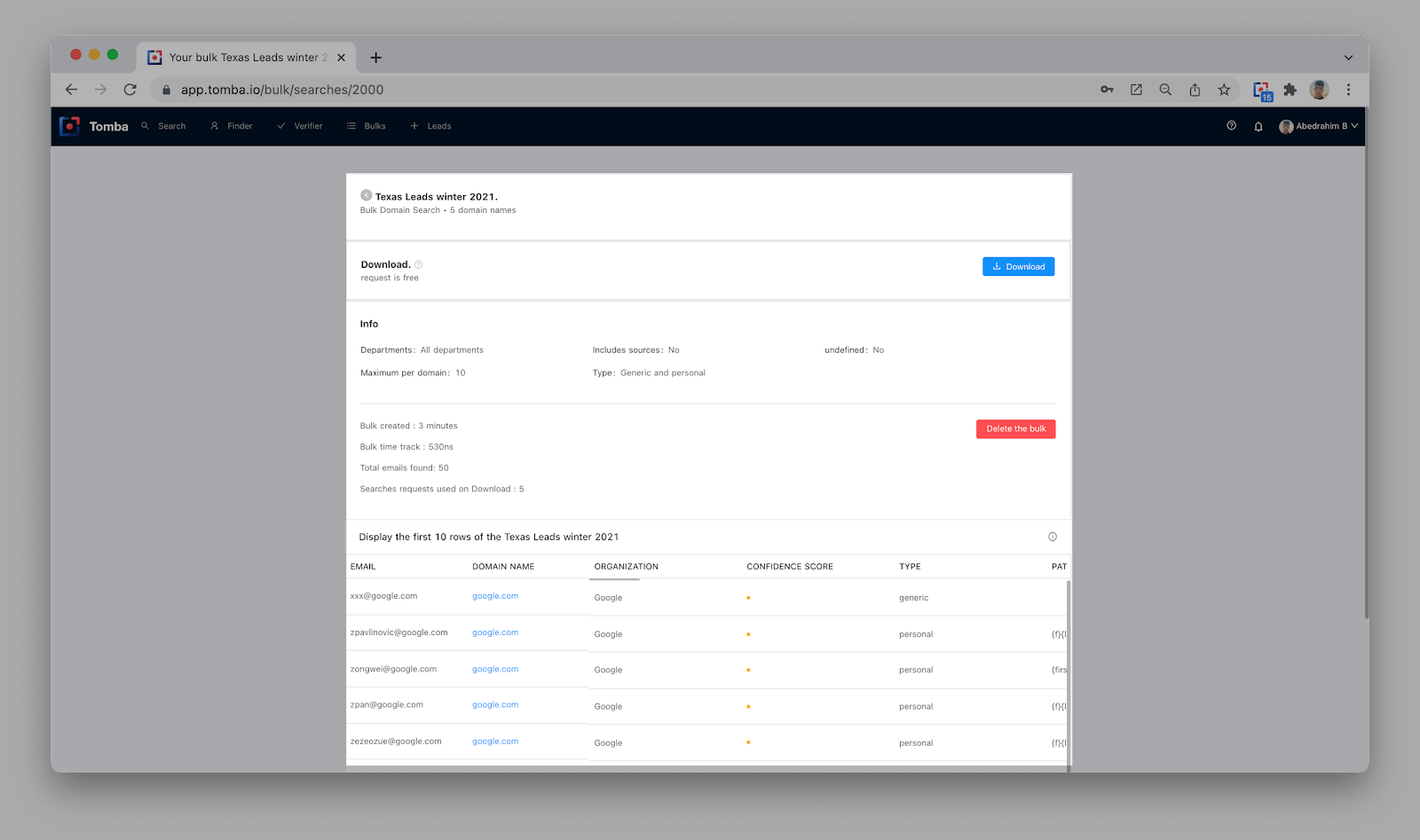This screenshot has height=840, width=1420.
Task: Open the Leads menu item
Action: (x=430, y=126)
